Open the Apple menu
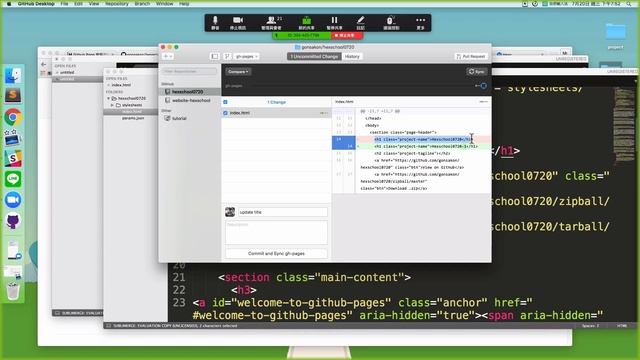The image size is (640, 360). [9, 3]
